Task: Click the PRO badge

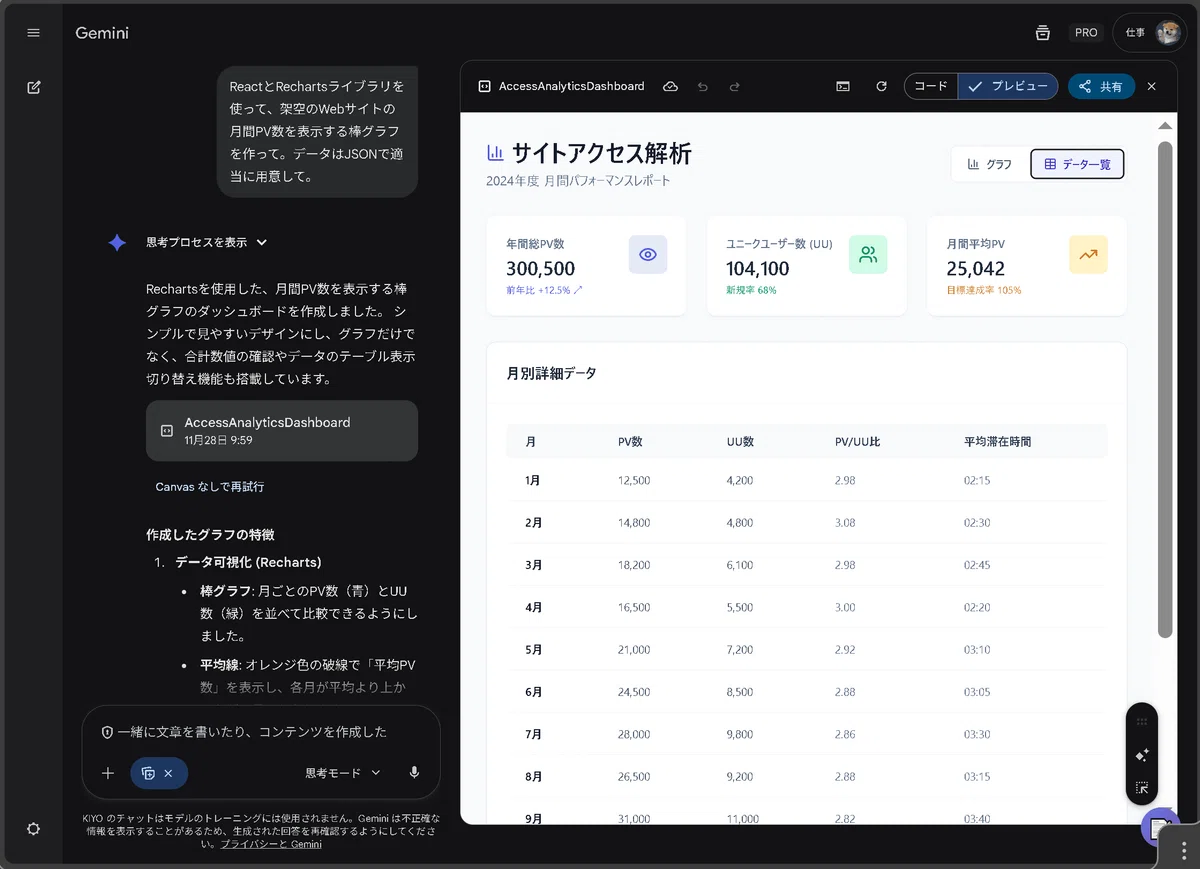Action: [1086, 33]
